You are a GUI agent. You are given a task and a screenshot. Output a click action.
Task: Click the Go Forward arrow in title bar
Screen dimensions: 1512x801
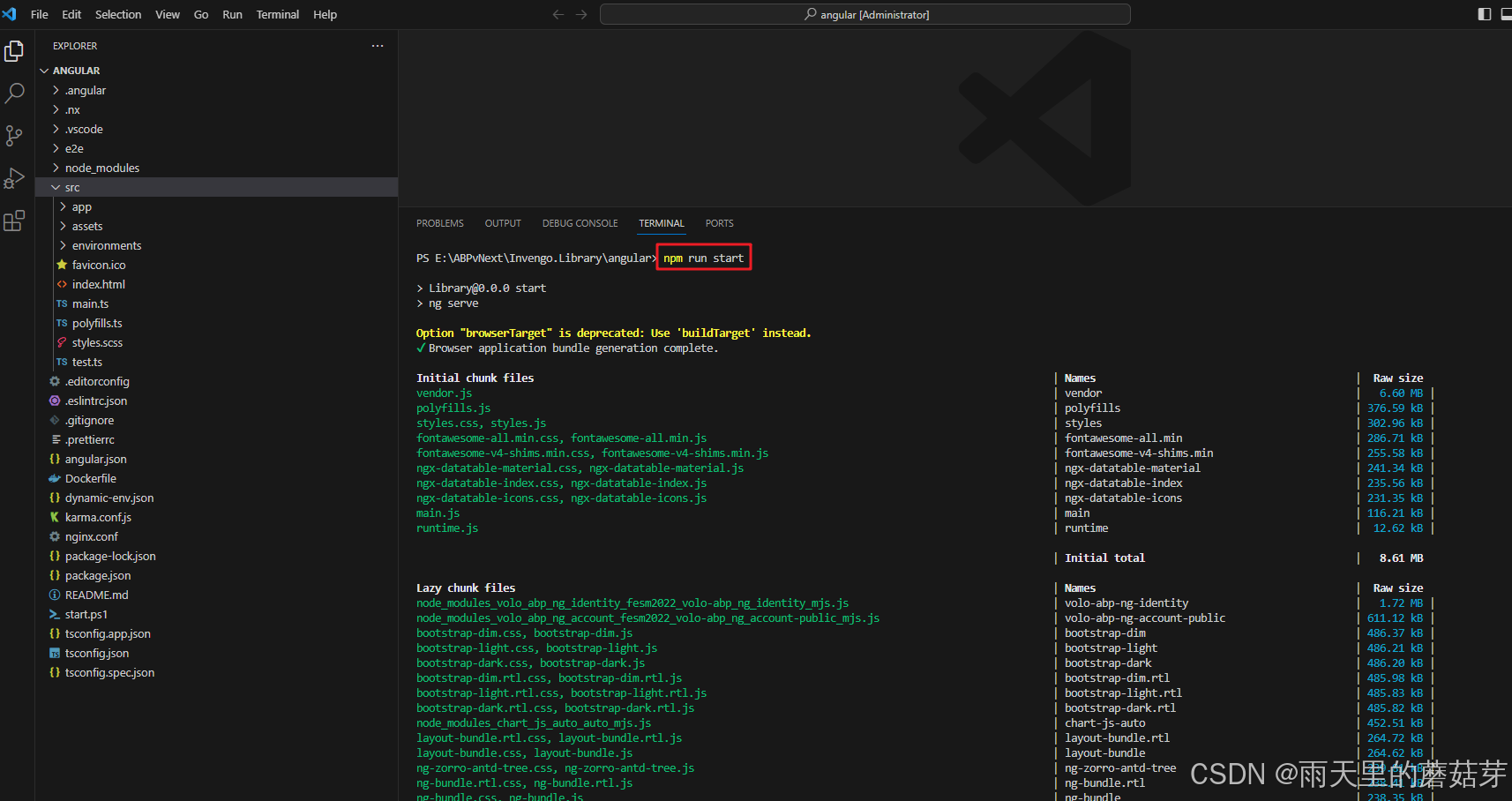(581, 14)
